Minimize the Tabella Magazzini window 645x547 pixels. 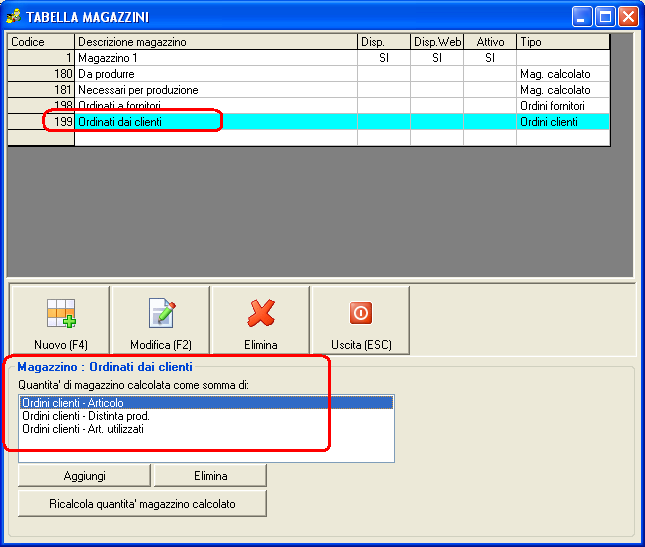582,17
